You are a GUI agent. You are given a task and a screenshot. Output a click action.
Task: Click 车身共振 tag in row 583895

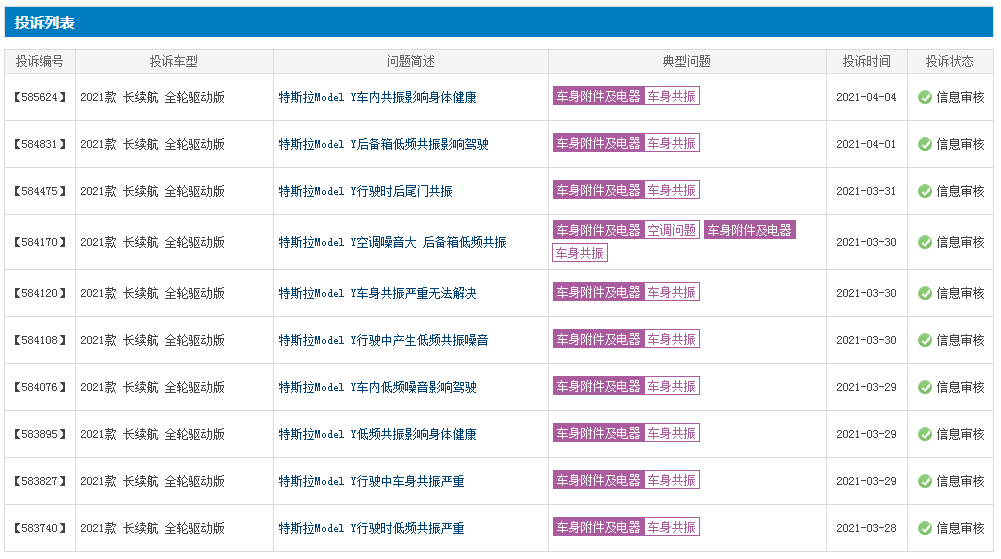pyautogui.click(x=672, y=433)
